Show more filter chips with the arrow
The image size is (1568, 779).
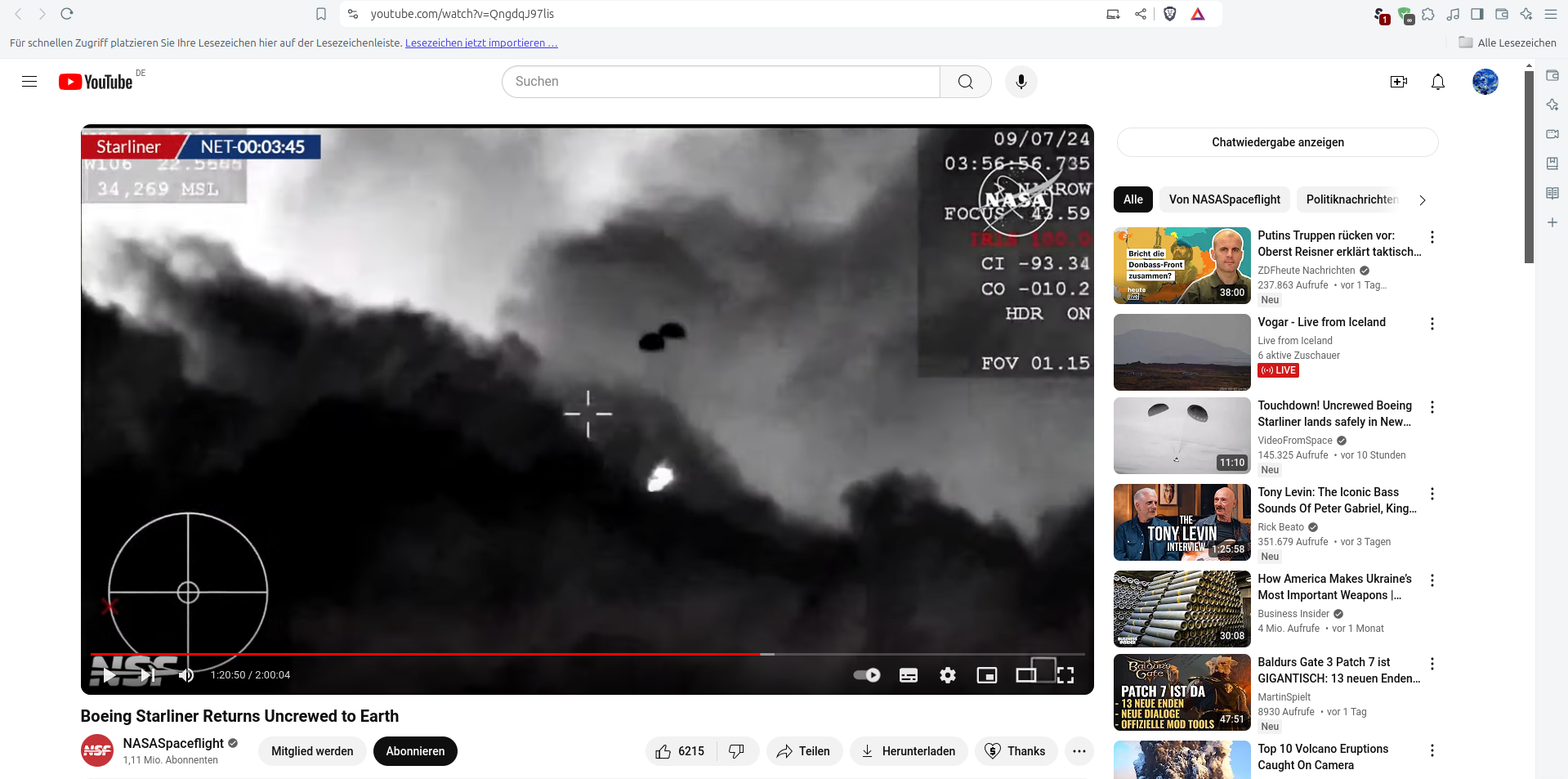[x=1422, y=200]
